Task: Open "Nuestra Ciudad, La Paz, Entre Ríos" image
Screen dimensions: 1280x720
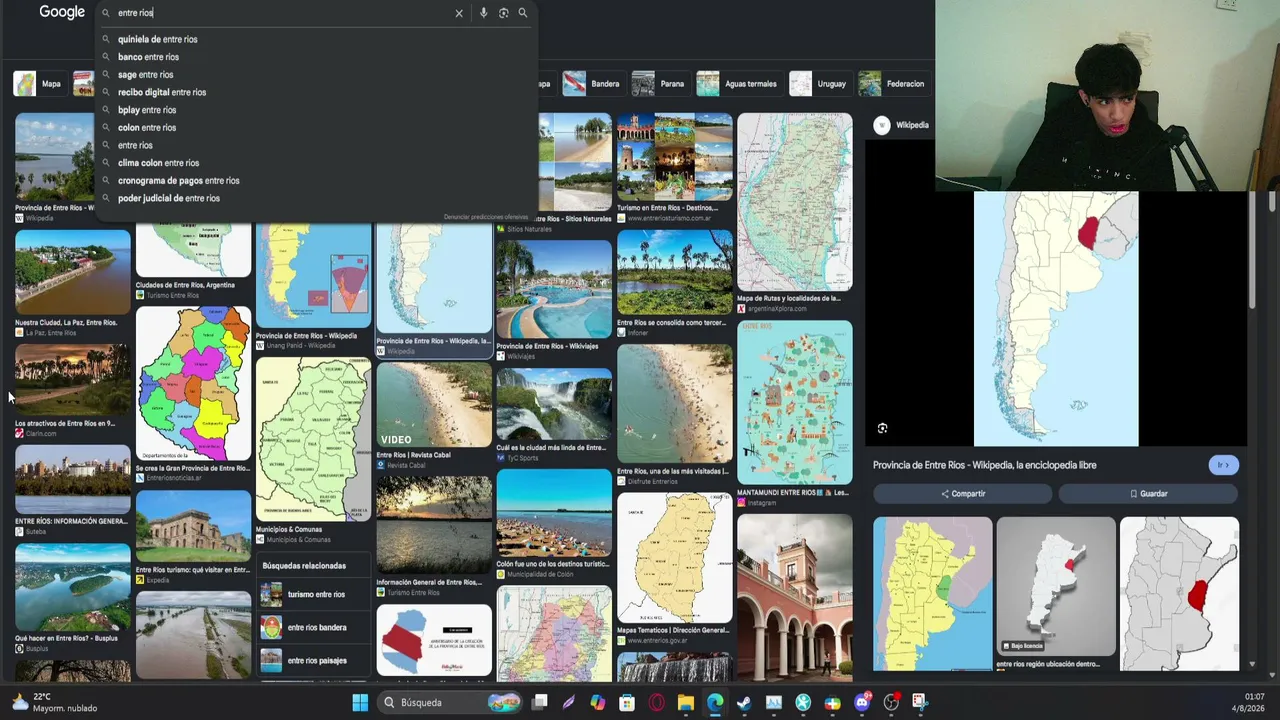Action: pyautogui.click(x=72, y=272)
